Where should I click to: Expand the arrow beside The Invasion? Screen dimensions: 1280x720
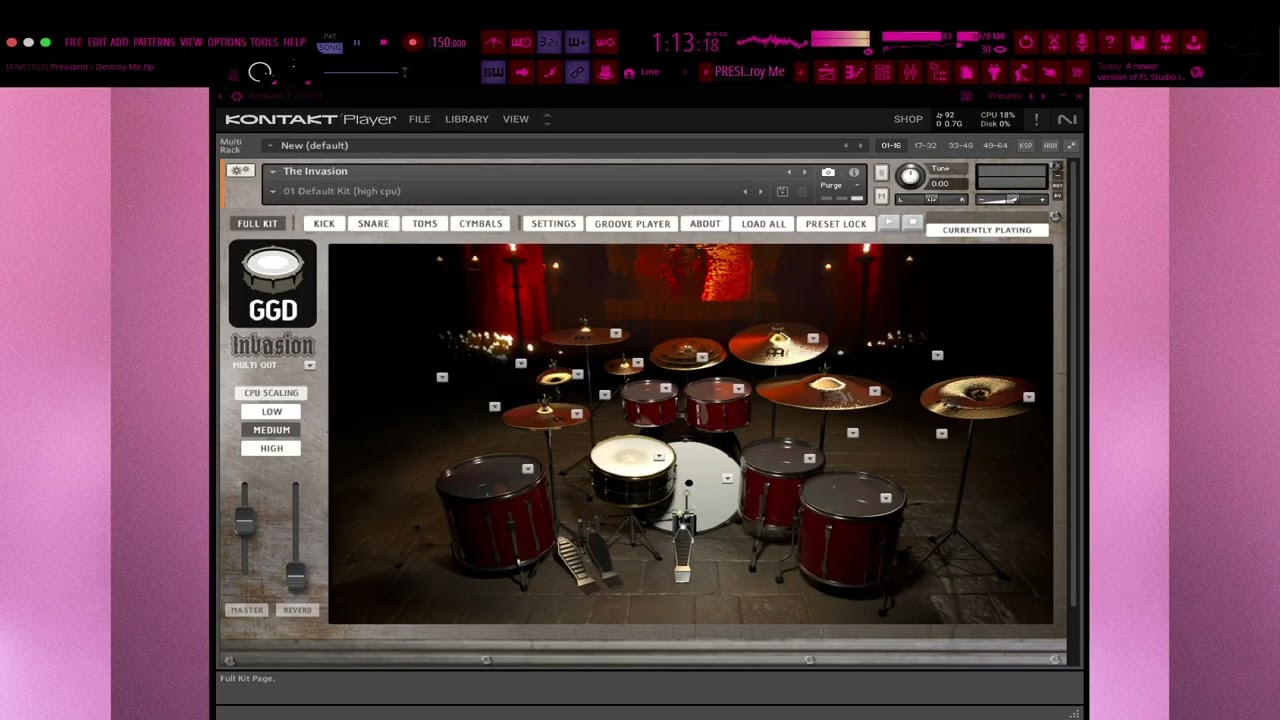(272, 171)
